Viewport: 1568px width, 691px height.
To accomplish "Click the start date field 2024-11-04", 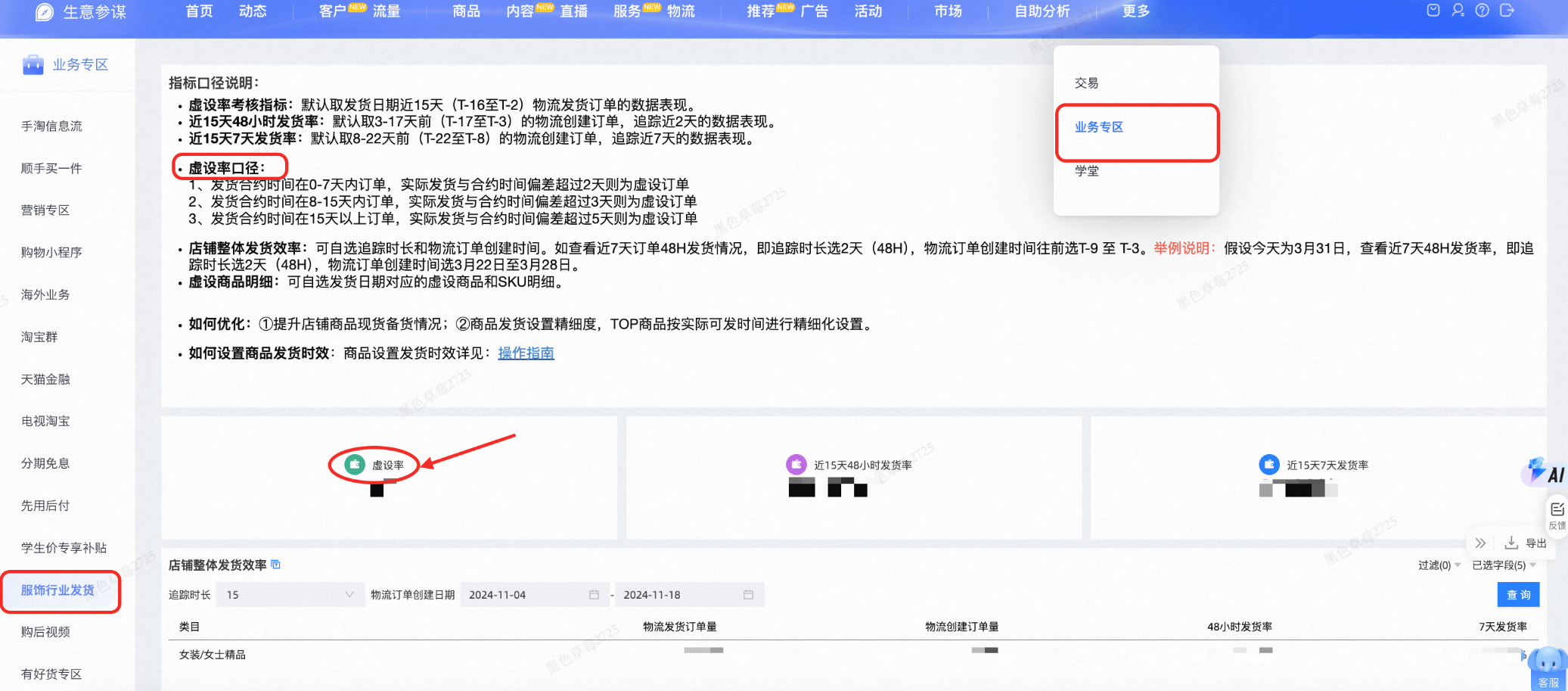I will [x=534, y=595].
